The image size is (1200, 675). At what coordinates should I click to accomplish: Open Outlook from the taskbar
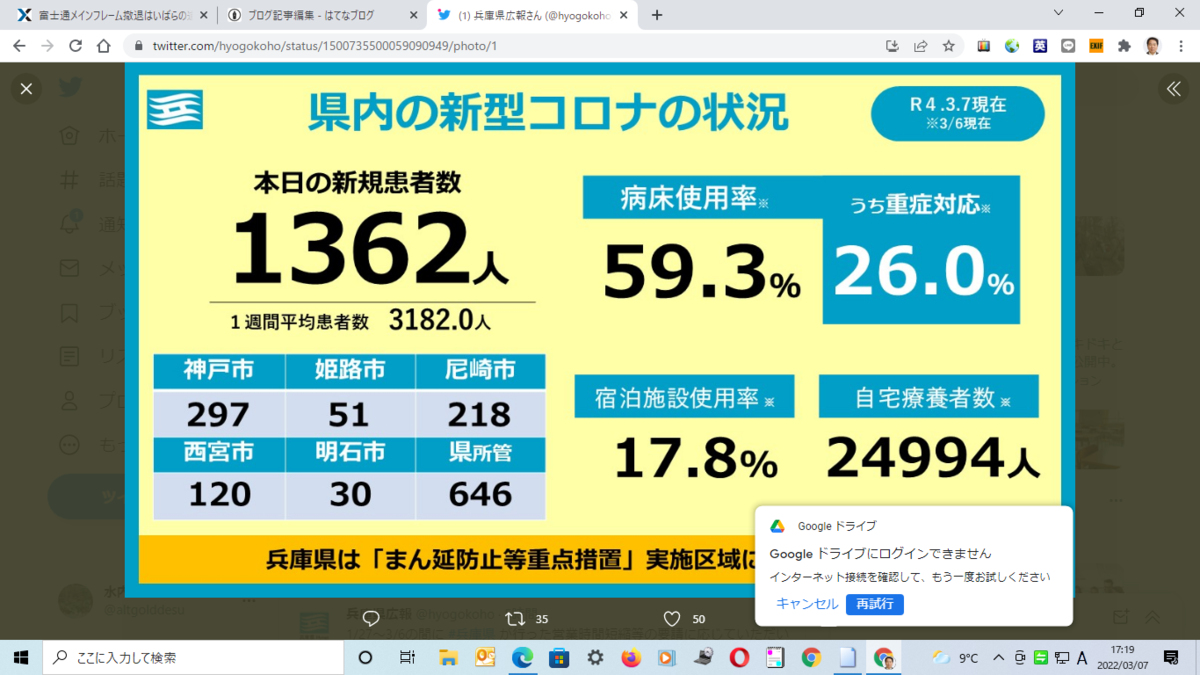tap(485, 657)
